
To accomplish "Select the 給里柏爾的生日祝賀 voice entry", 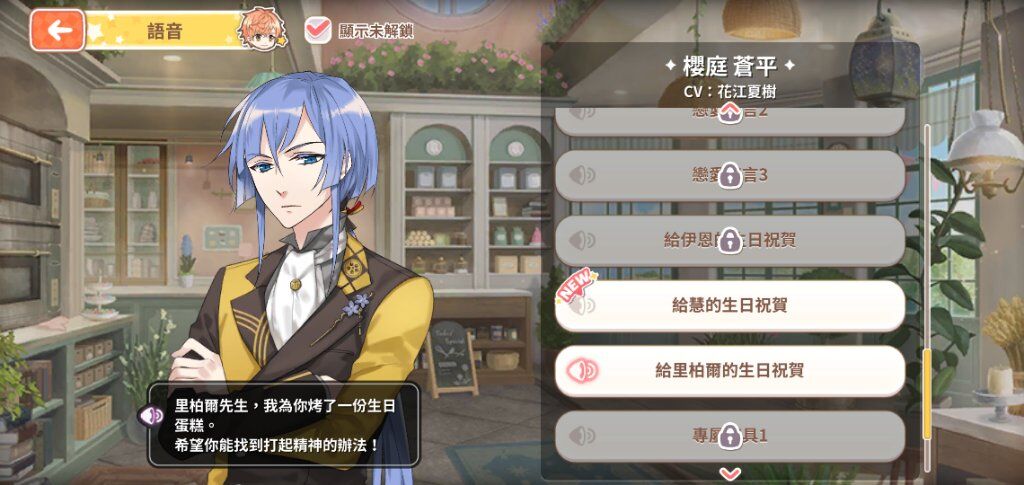I will tap(729, 371).
